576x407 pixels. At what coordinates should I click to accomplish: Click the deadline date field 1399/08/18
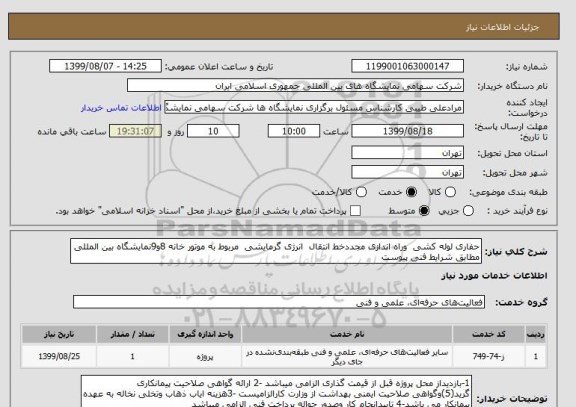407,131
